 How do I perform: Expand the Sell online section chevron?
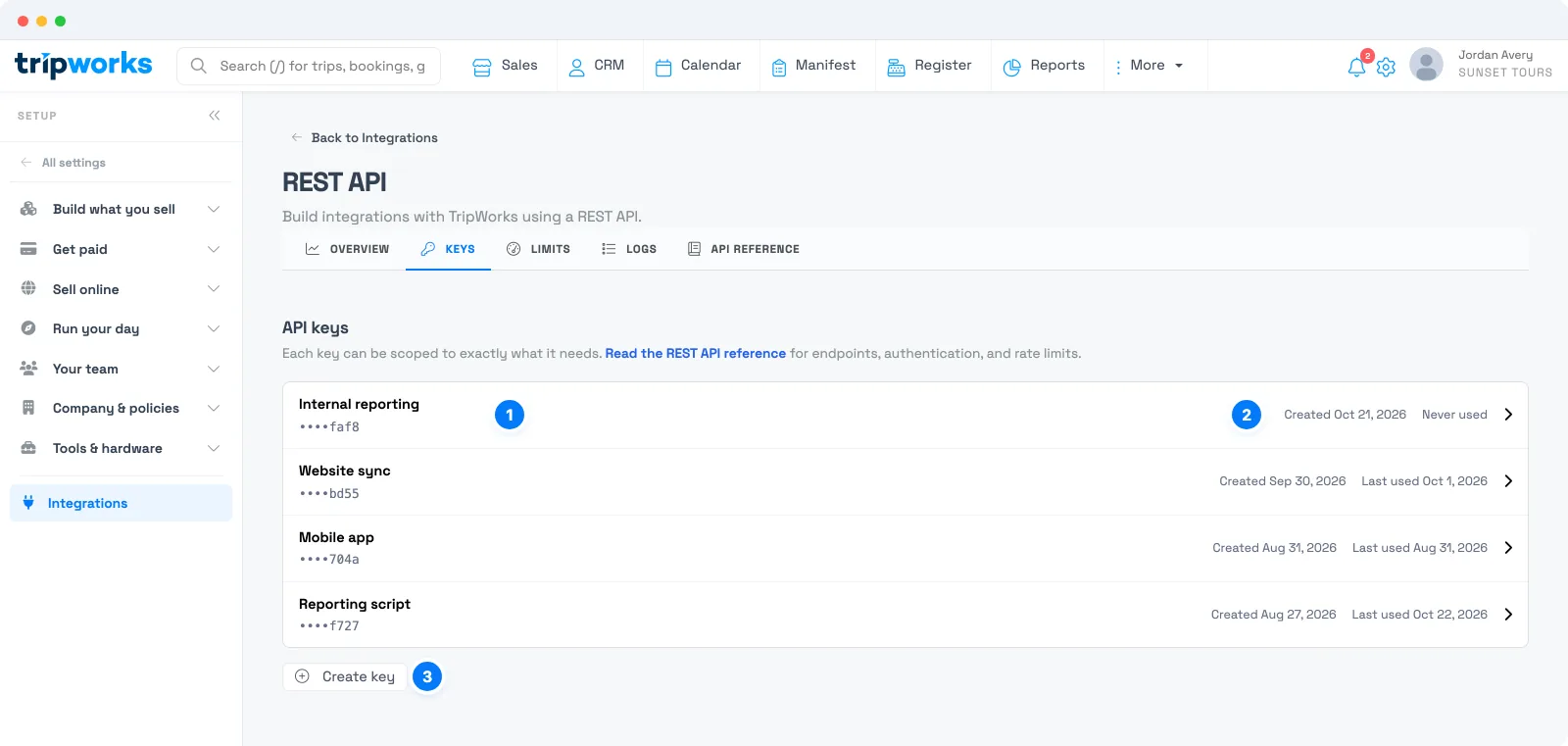tap(214, 289)
